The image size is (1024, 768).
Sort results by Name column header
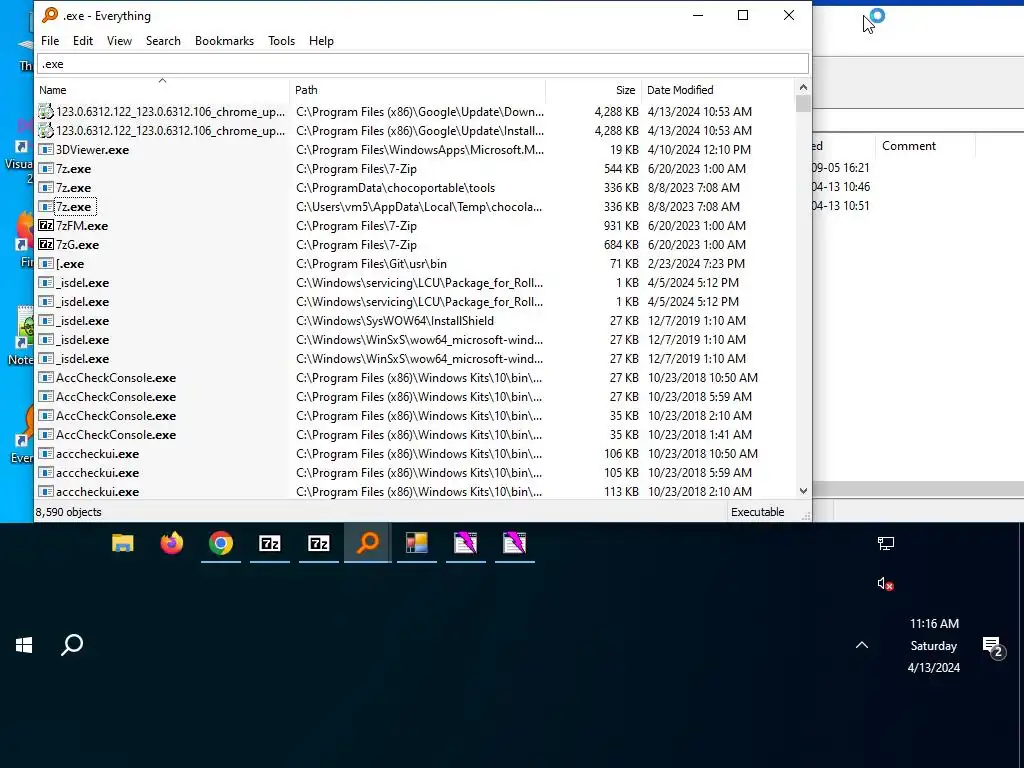pyautogui.click(x=162, y=90)
